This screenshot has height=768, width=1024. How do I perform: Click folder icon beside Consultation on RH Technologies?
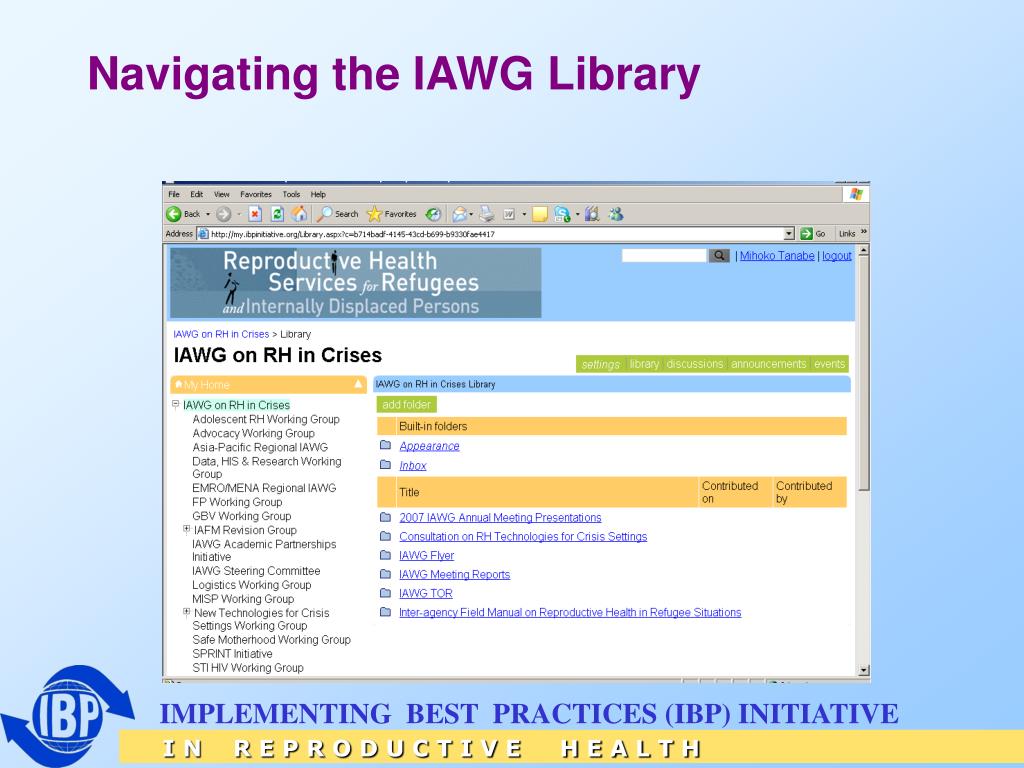(x=385, y=536)
